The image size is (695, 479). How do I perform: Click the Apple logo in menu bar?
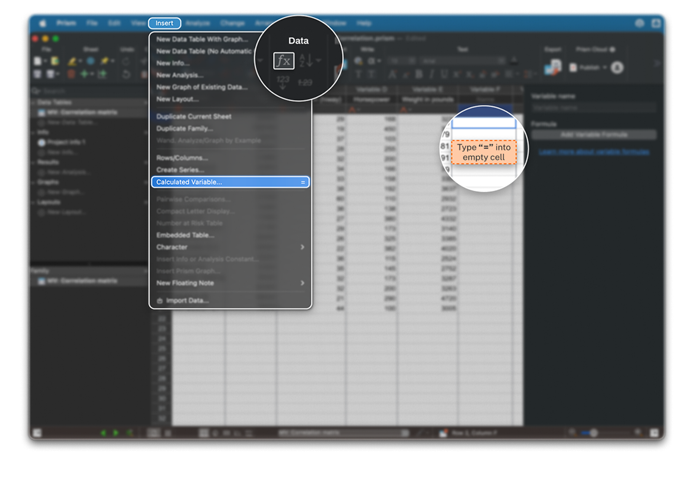(x=41, y=22)
